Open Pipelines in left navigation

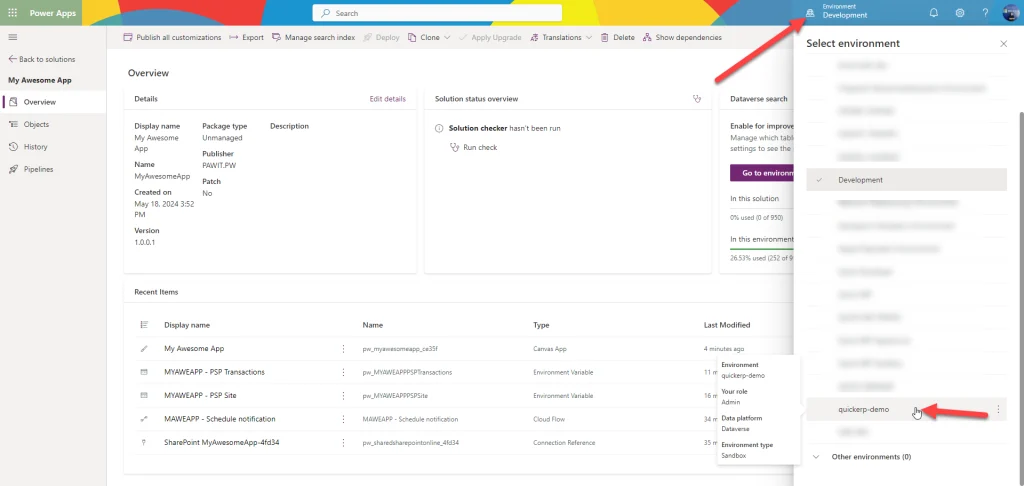[x=53, y=169]
